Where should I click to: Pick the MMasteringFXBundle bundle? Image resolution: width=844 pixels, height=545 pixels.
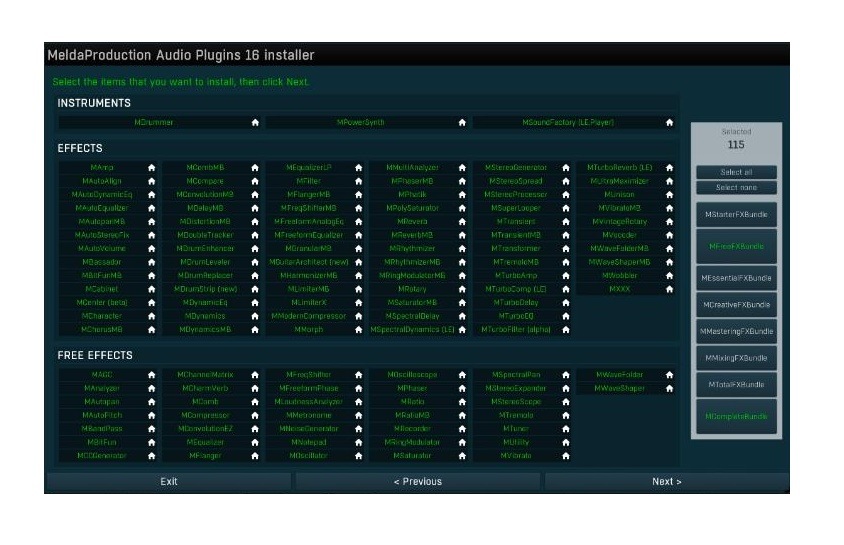coord(736,331)
